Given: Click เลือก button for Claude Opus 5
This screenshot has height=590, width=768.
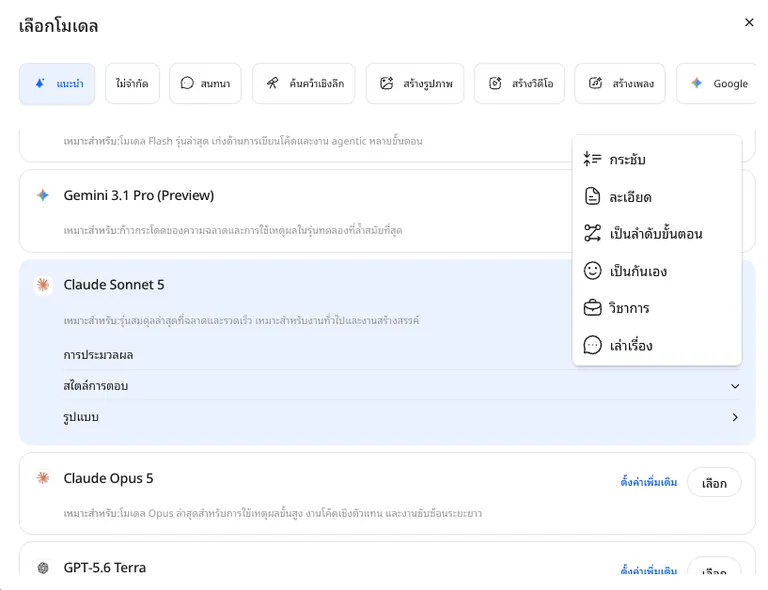Looking at the screenshot, I should (x=714, y=483).
